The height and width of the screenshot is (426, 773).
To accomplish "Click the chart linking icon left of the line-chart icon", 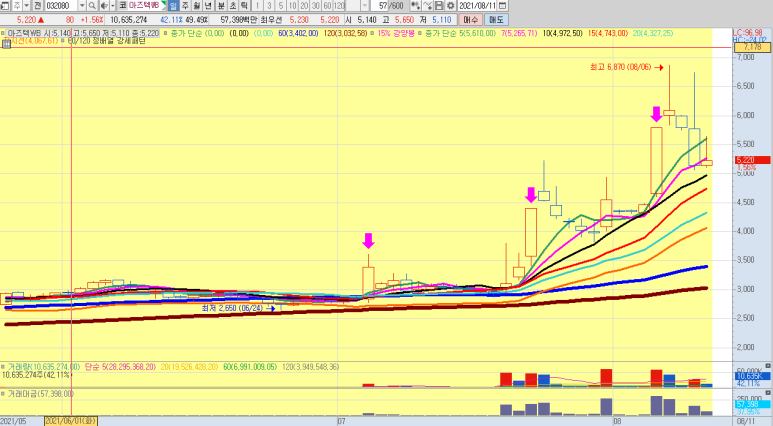I will tap(415, 6).
